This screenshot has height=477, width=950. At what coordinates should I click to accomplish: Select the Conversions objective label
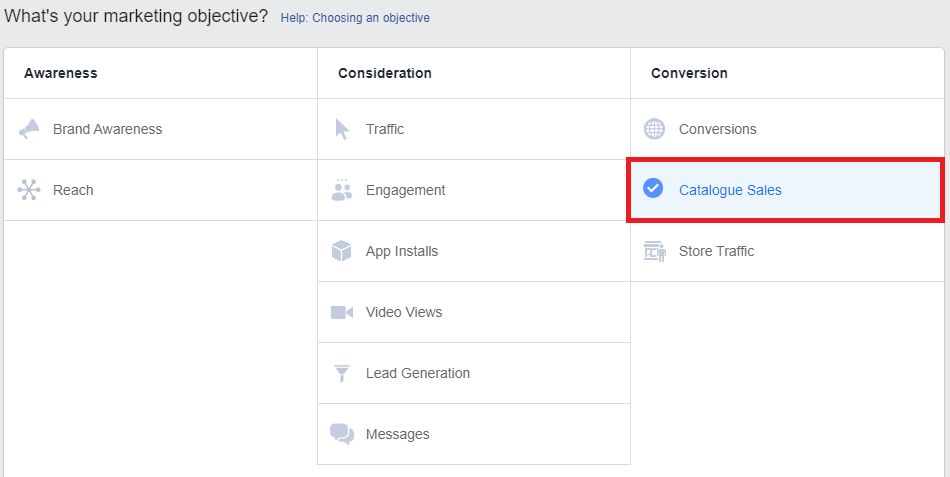tap(717, 129)
